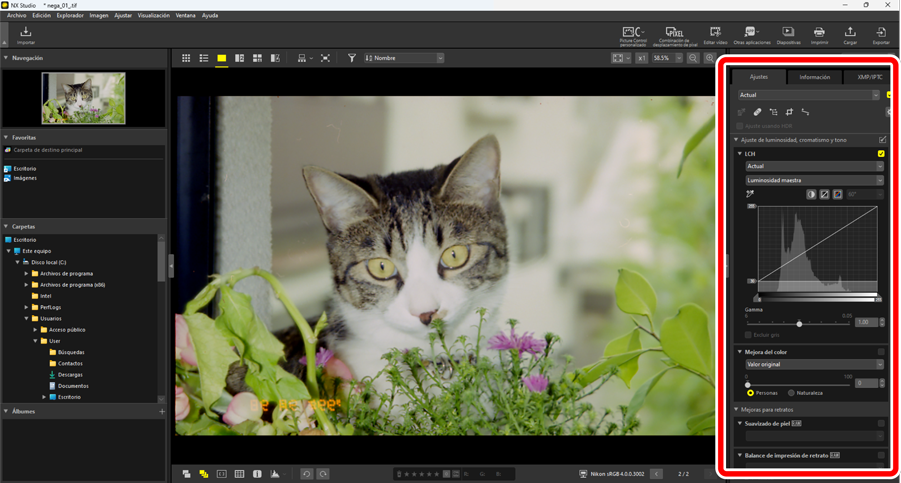Open the Valor original dropdown
Image resolution: width=901 pixels, height=483 pixels.
[814, 365]
